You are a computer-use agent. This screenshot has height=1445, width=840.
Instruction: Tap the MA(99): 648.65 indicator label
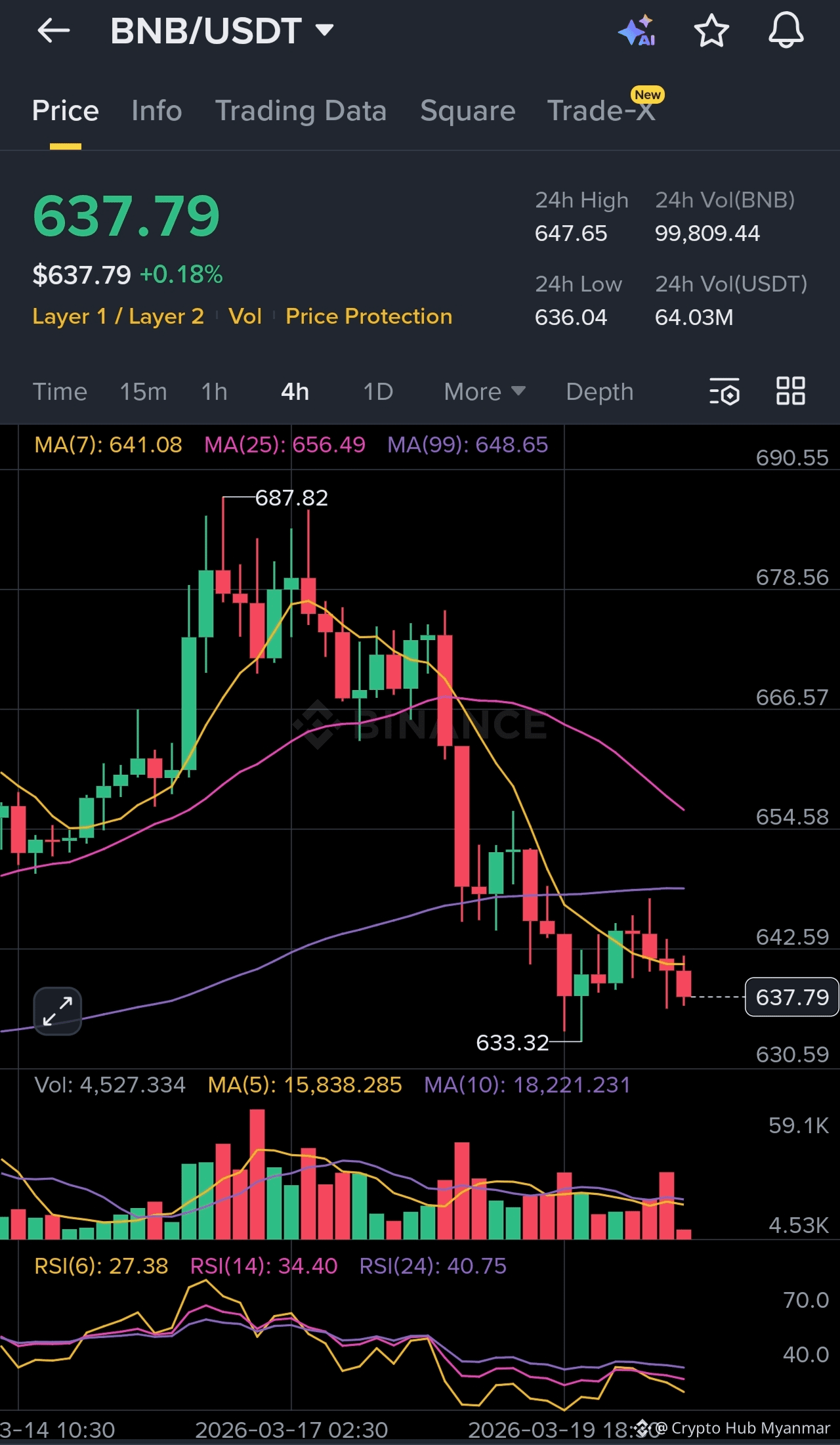pos(467,444)
